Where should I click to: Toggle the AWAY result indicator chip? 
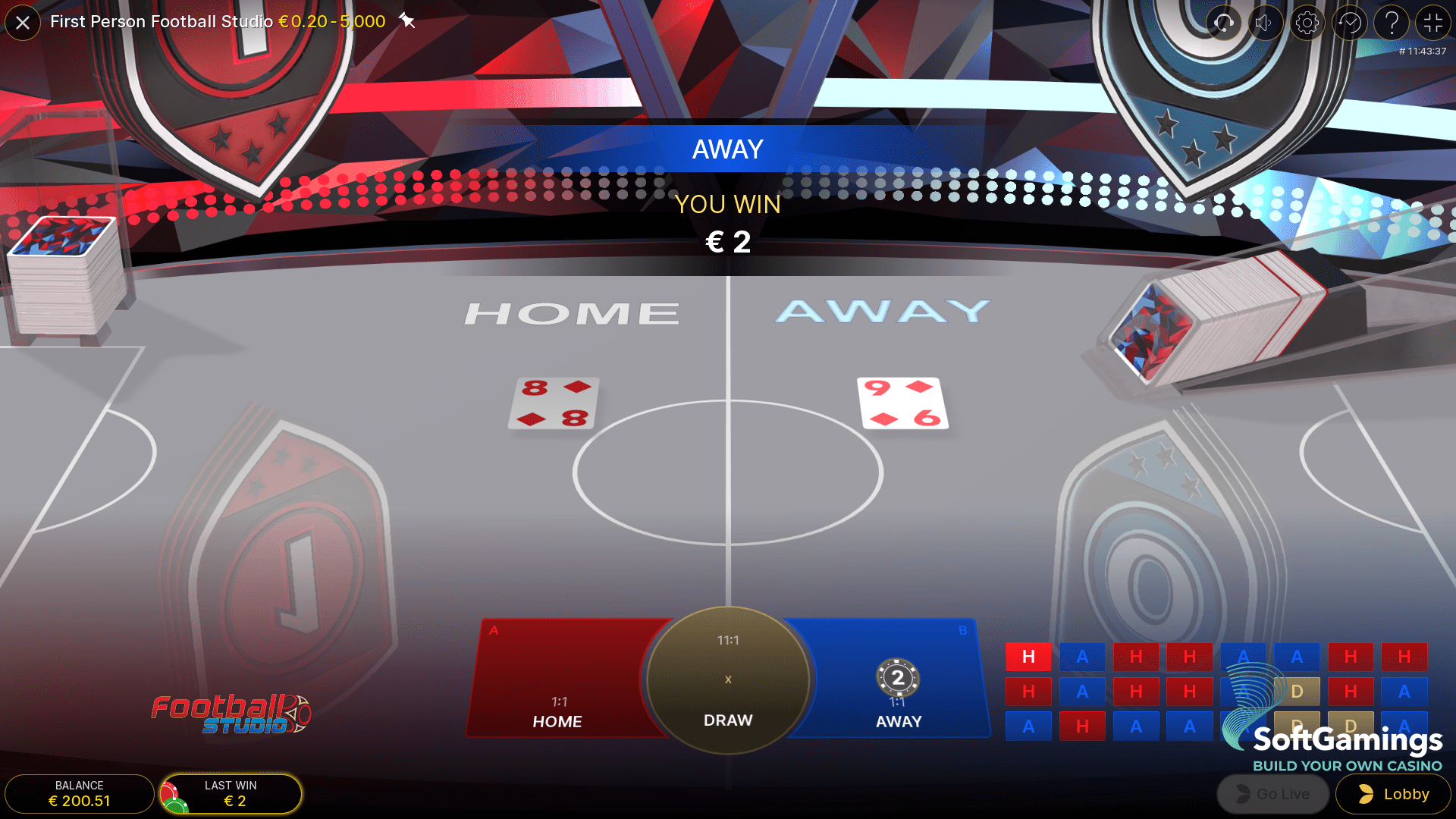click(897, 680)
